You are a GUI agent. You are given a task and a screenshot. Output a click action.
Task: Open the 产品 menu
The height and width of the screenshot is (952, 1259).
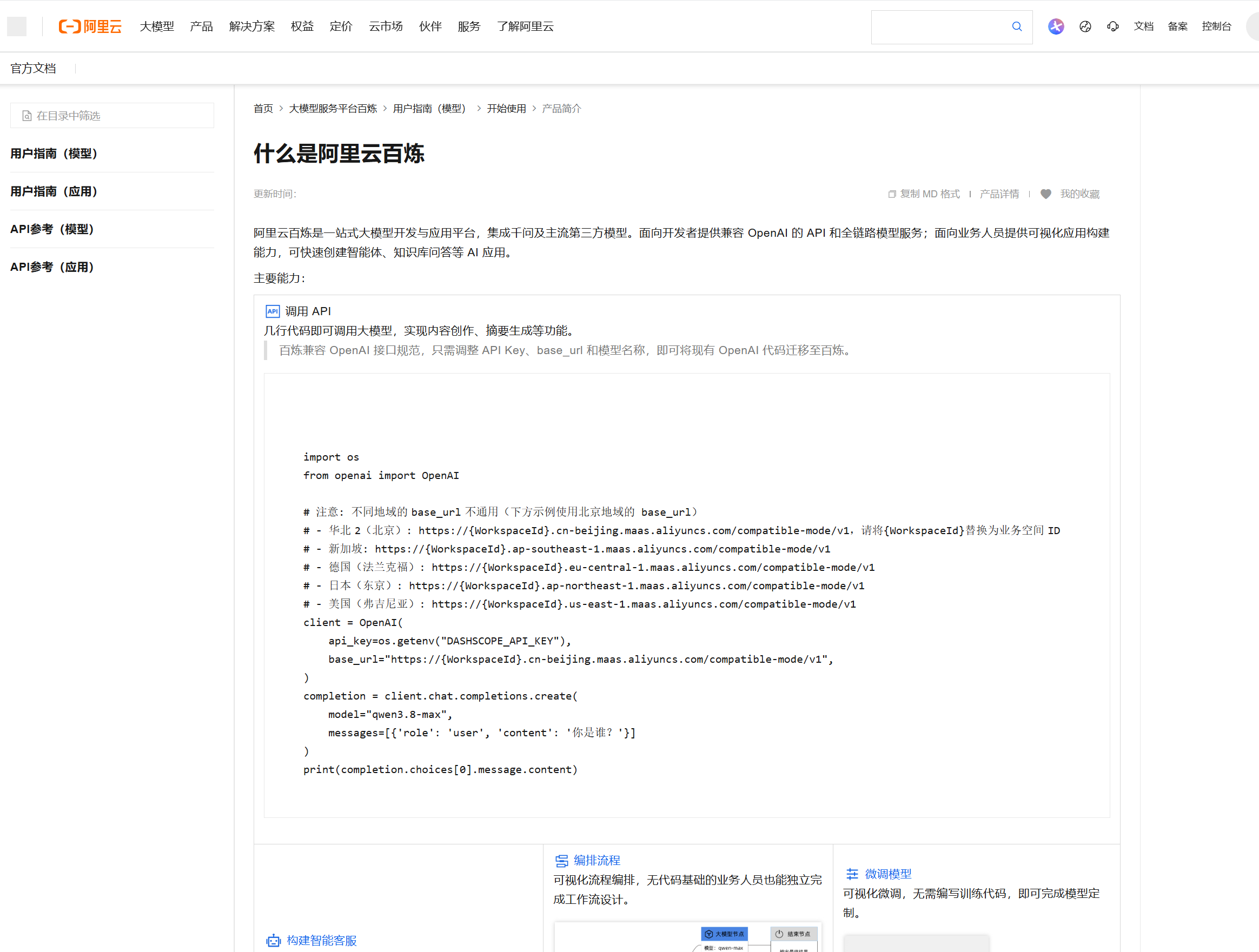tap(202, 26)
